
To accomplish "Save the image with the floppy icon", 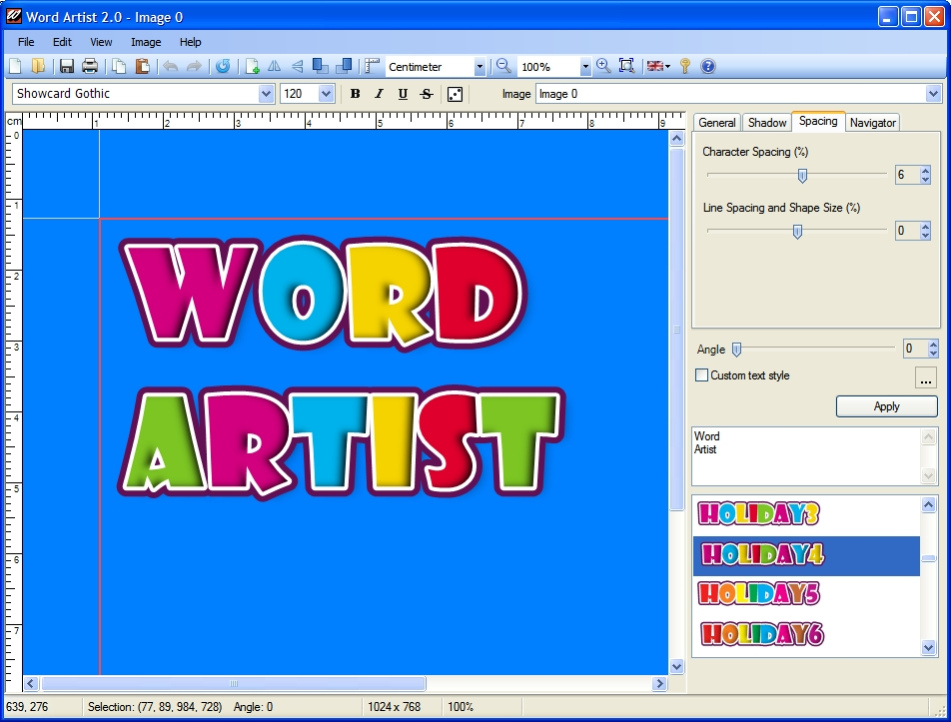I will (x=66, y=66).
